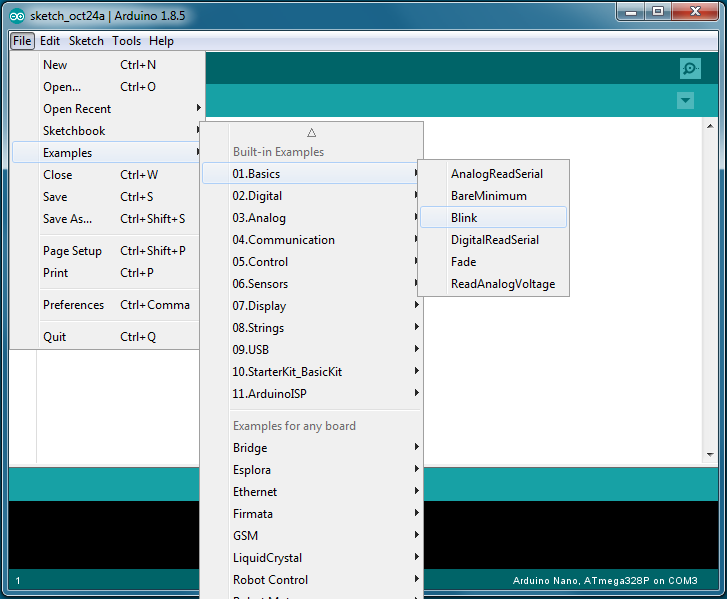Open the Sketch menu

[x=86, y=41]
